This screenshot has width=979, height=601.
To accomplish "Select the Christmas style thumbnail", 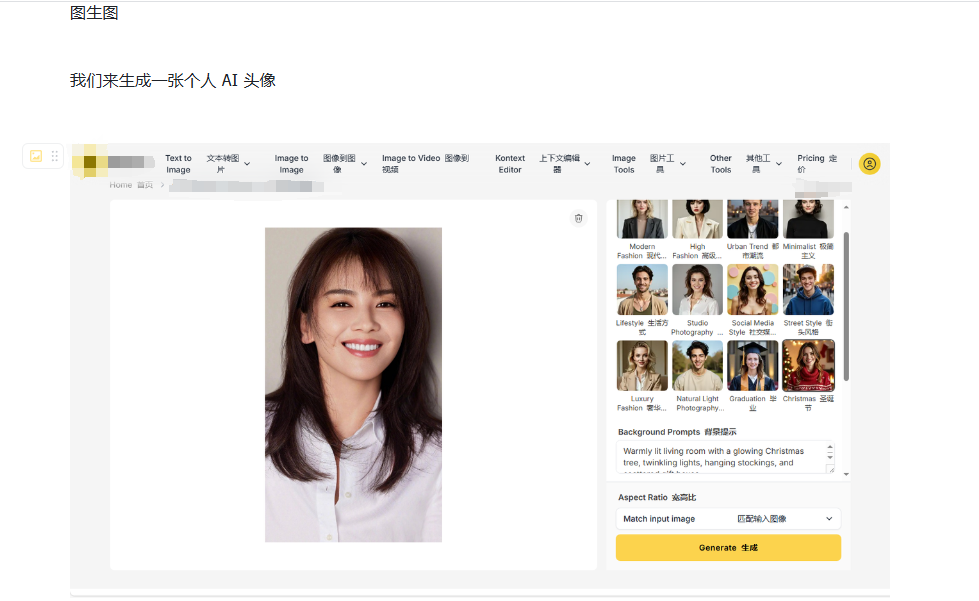I will click(x=808, y=366).
